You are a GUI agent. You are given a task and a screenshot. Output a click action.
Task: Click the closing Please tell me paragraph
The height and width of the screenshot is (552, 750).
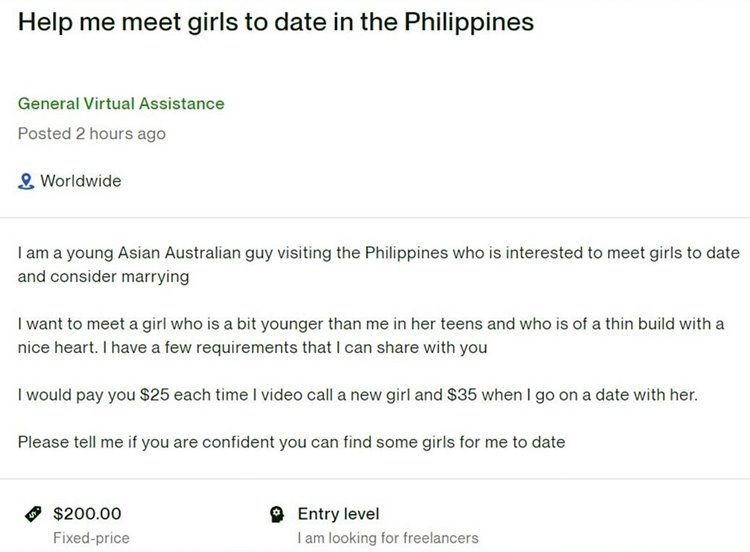pyautogui.click(x=292, y=442)
